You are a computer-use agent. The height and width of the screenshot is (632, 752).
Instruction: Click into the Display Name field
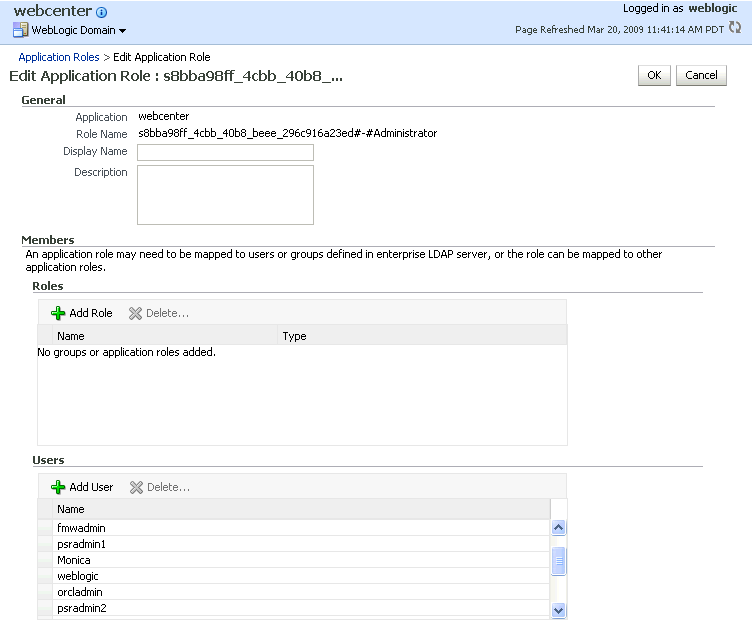pos(225,152)
